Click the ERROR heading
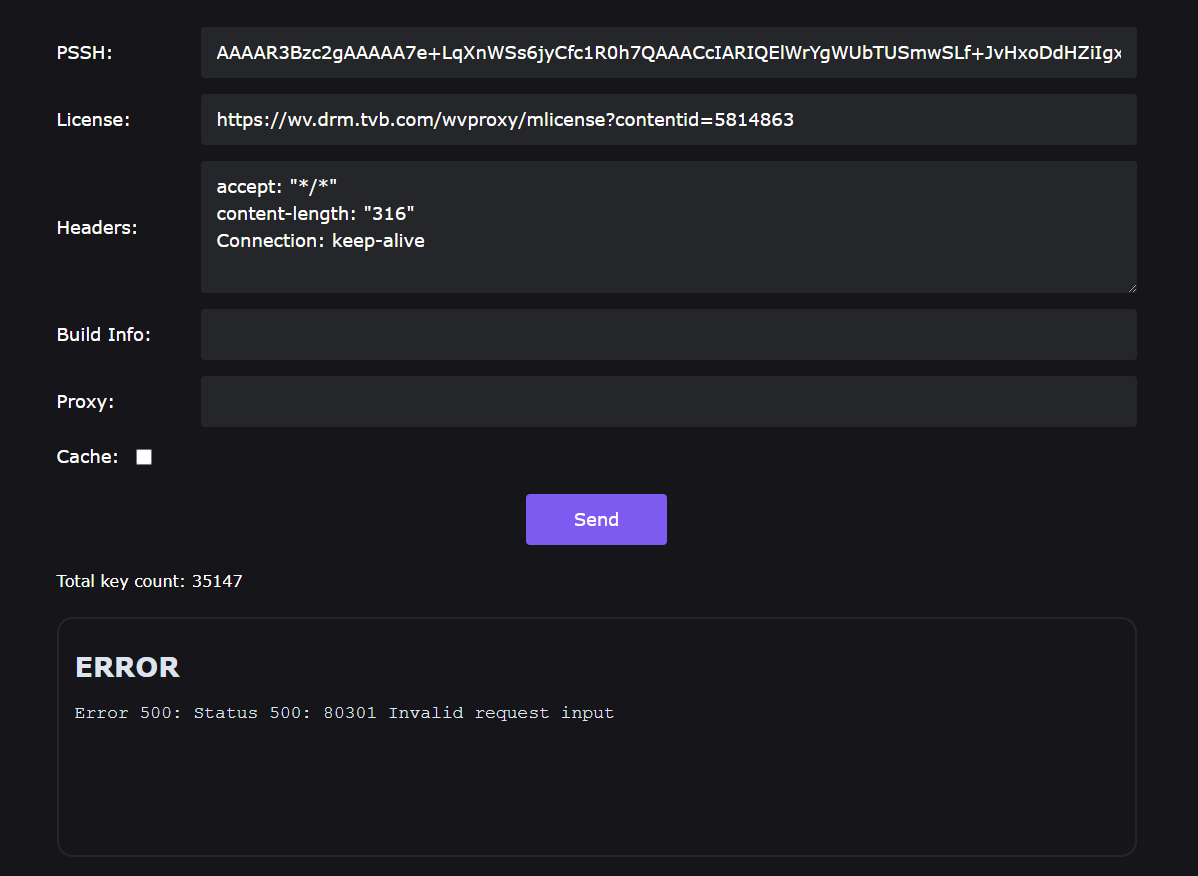This screenshot has height=876, width=1198. (127, 667)
